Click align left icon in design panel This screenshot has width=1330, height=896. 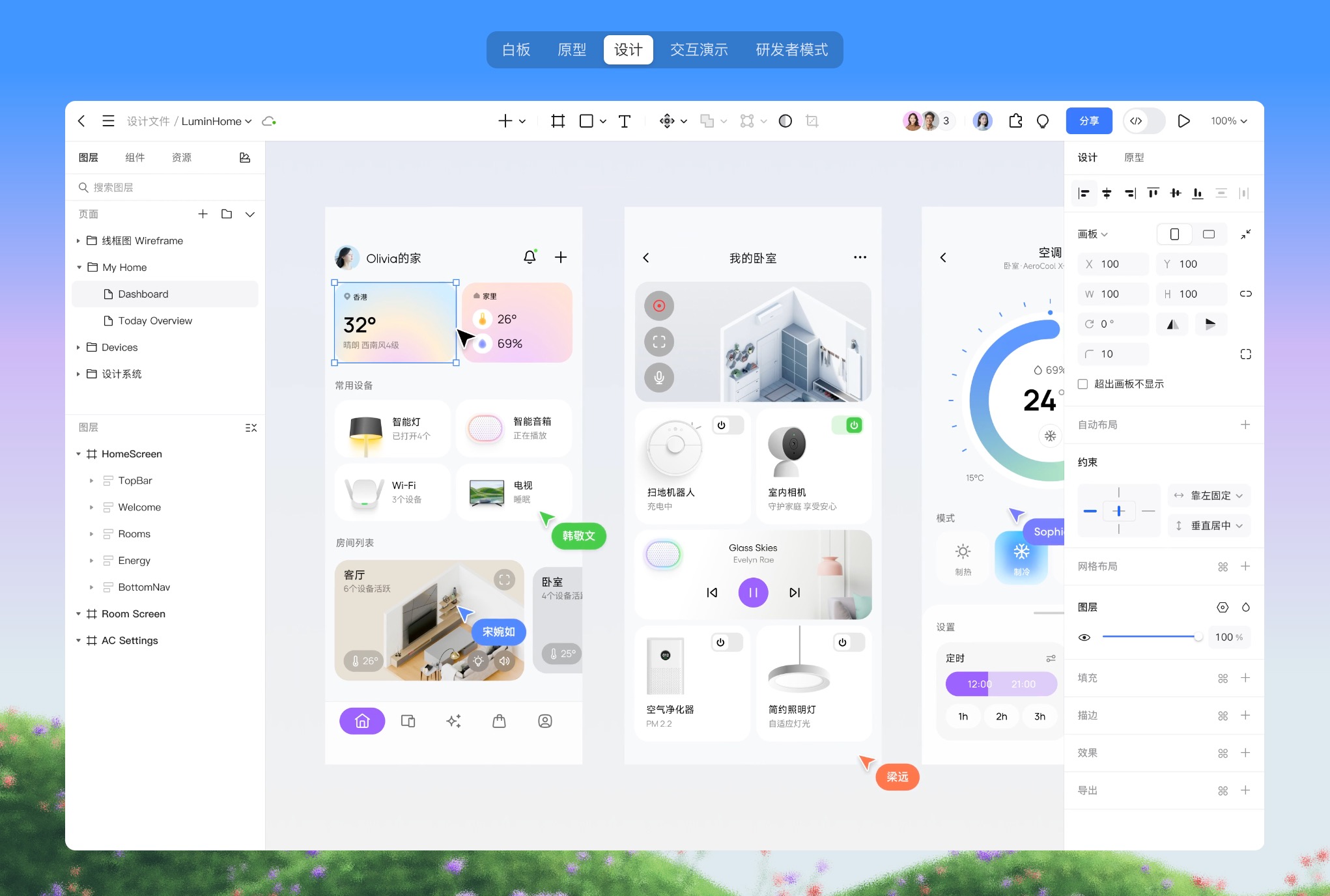[1084, 193]
